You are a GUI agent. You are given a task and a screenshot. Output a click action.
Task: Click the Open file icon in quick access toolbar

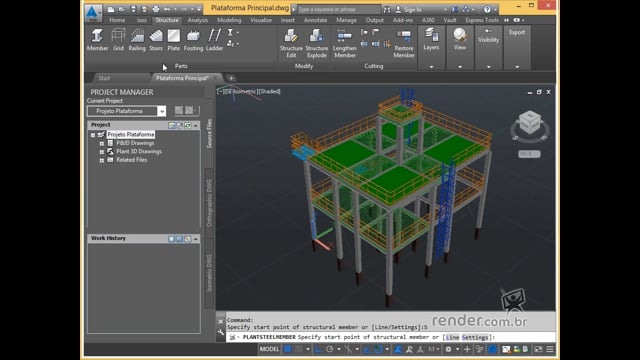click(x=122, y=9)
